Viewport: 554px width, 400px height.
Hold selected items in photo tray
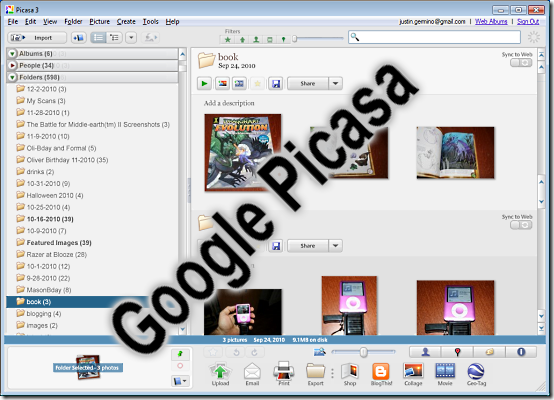[x=180, y=354]
